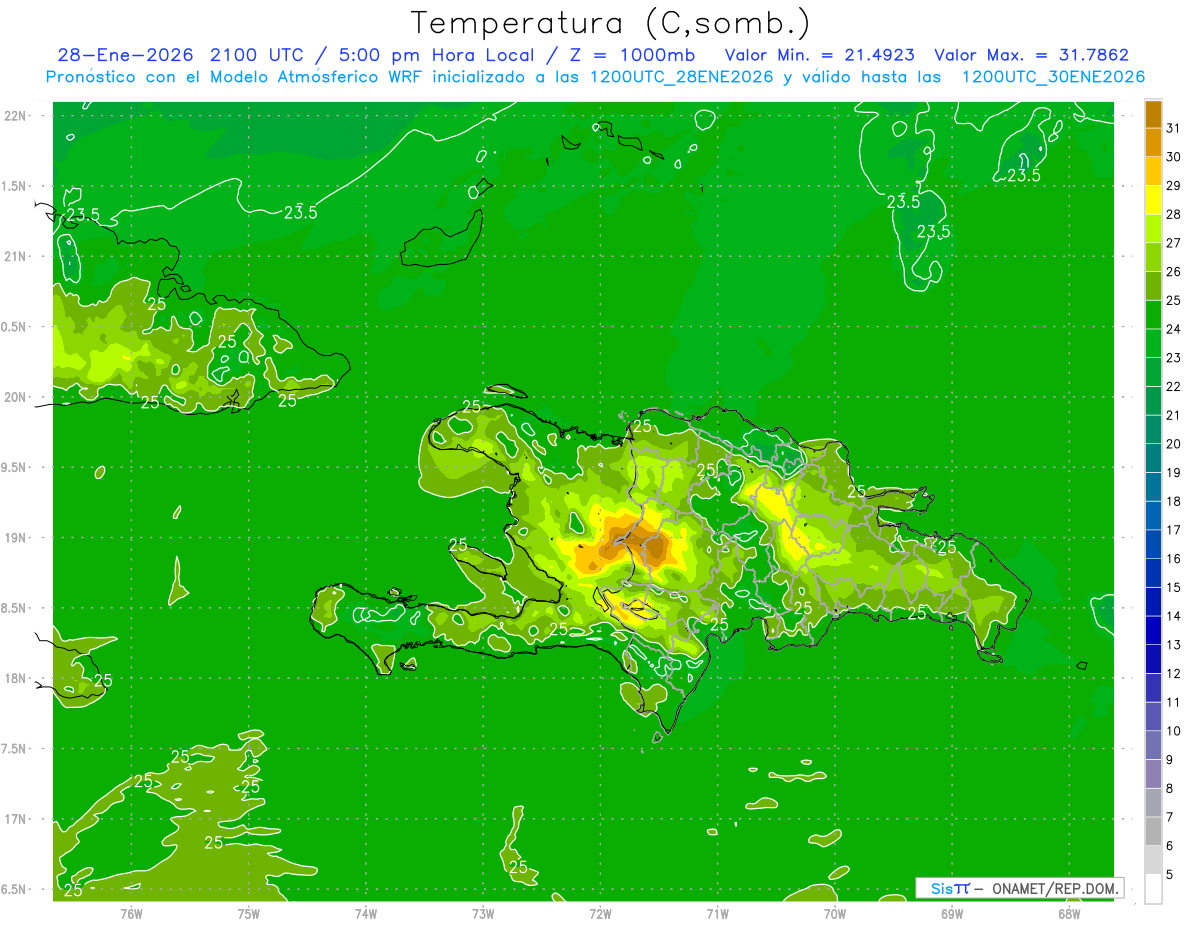Image resolution: width=1200 pixels, height=927 pixels.
Task: Click the '18N' latitude axis label
Action: (x=15, y=679)
